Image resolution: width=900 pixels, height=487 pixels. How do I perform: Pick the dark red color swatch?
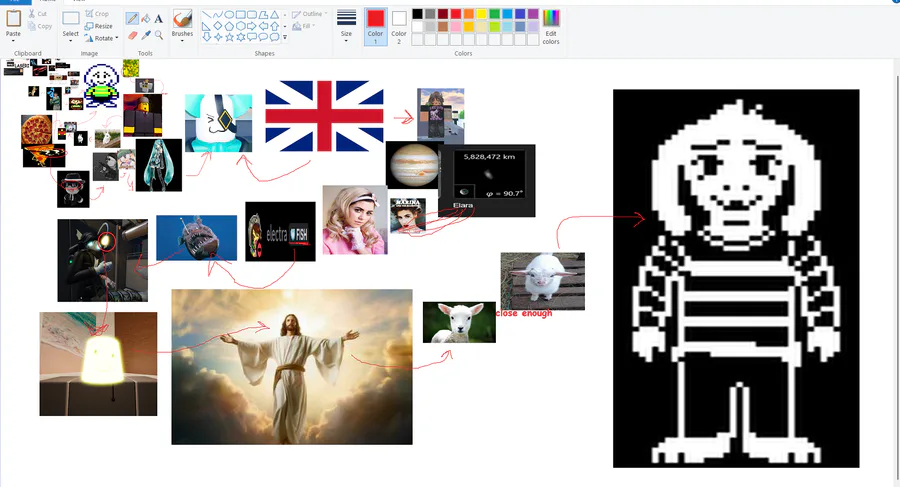tap(443, 14)
